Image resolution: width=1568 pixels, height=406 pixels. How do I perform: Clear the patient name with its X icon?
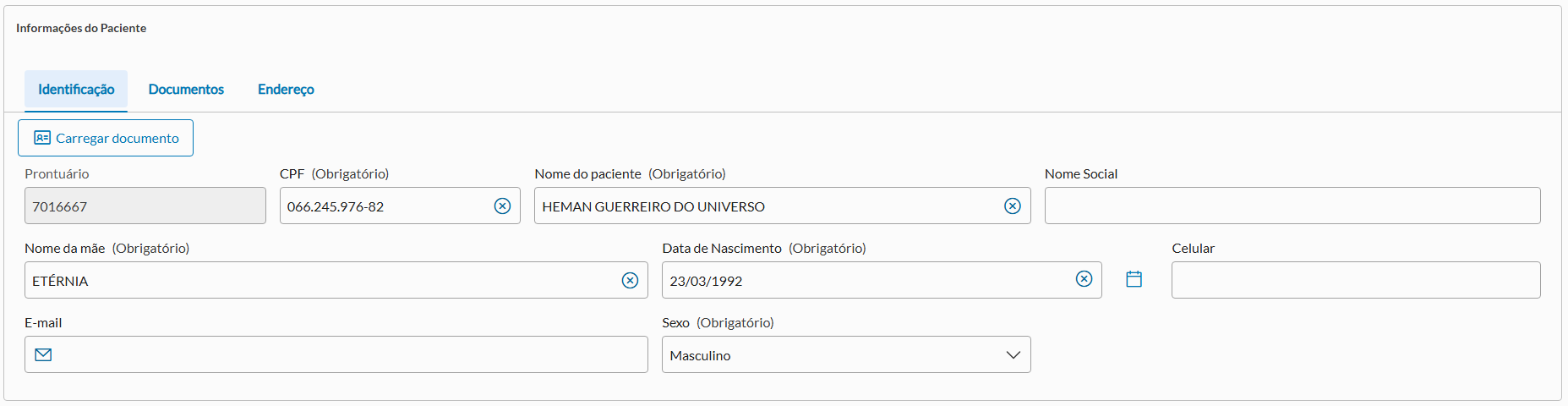1012,206
